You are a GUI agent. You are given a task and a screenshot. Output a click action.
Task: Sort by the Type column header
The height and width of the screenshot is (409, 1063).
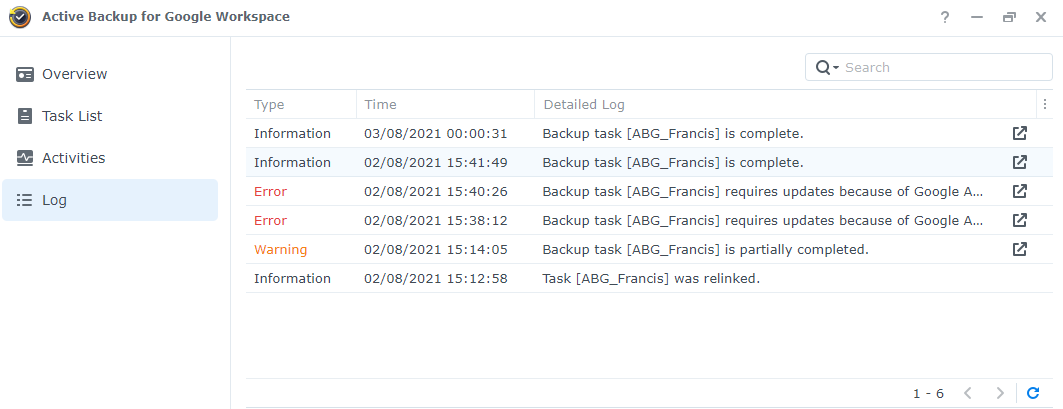[x=301, y=104]
